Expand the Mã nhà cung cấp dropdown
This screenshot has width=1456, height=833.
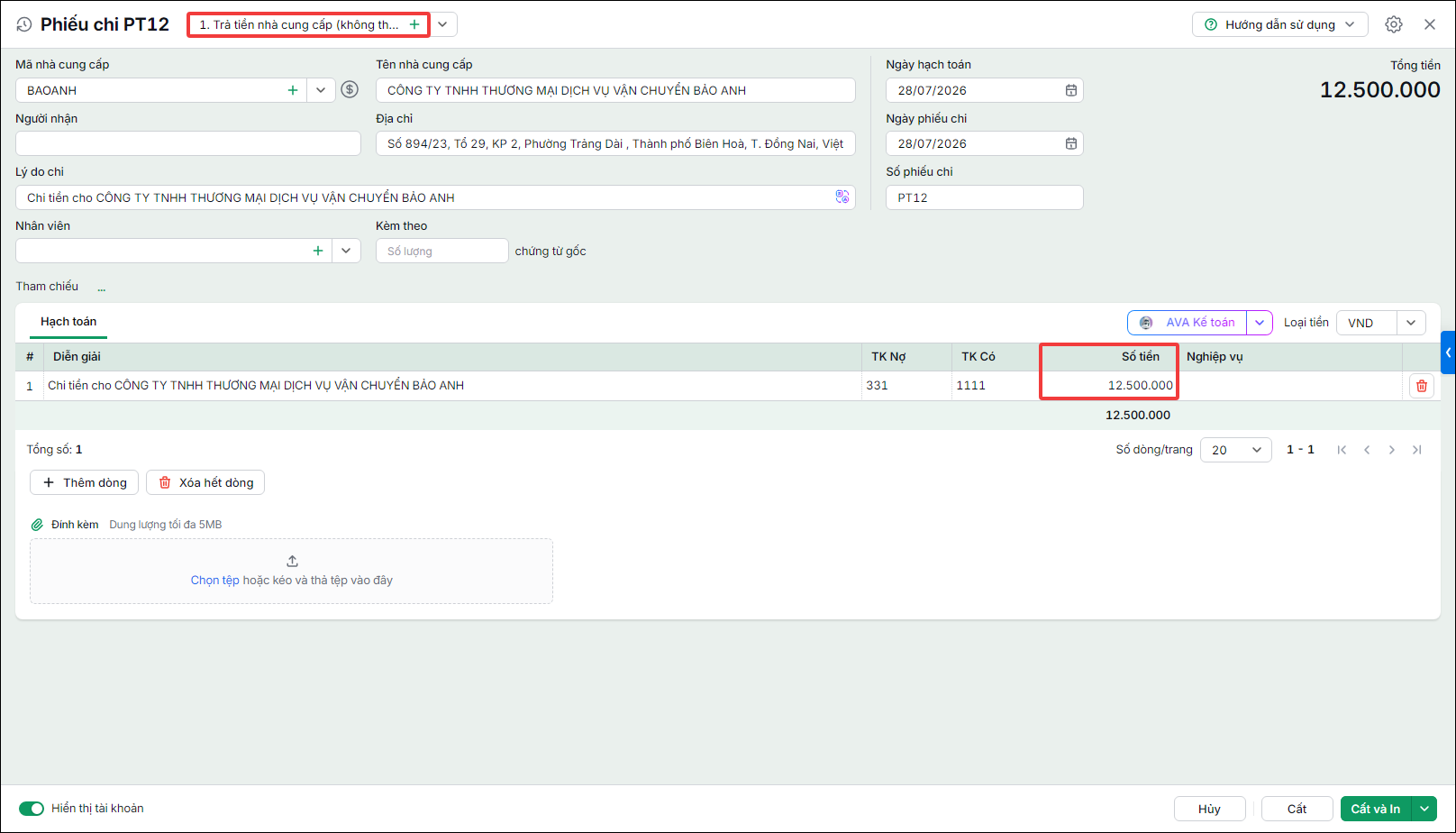pyautogui.click(x=321, y=90)
